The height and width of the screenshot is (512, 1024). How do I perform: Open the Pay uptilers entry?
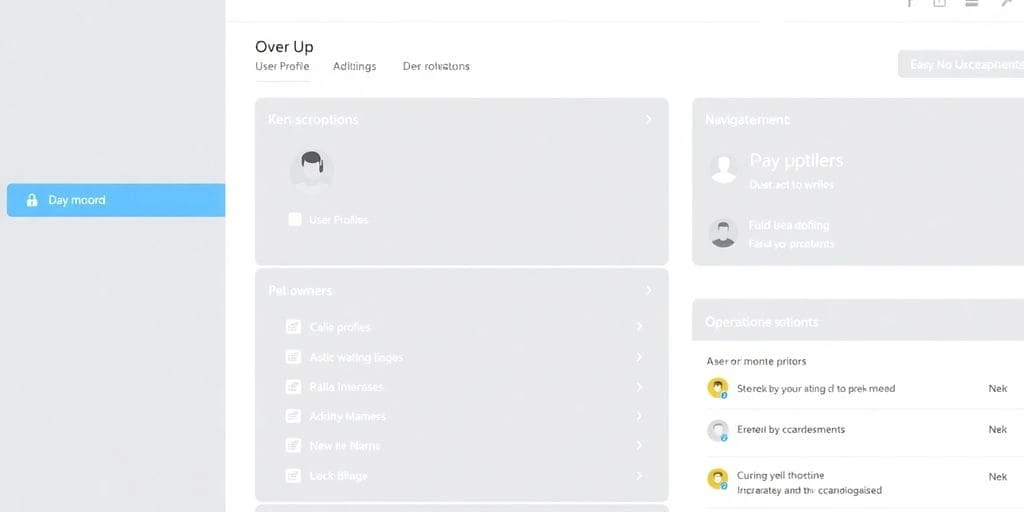tap(796, 161)
